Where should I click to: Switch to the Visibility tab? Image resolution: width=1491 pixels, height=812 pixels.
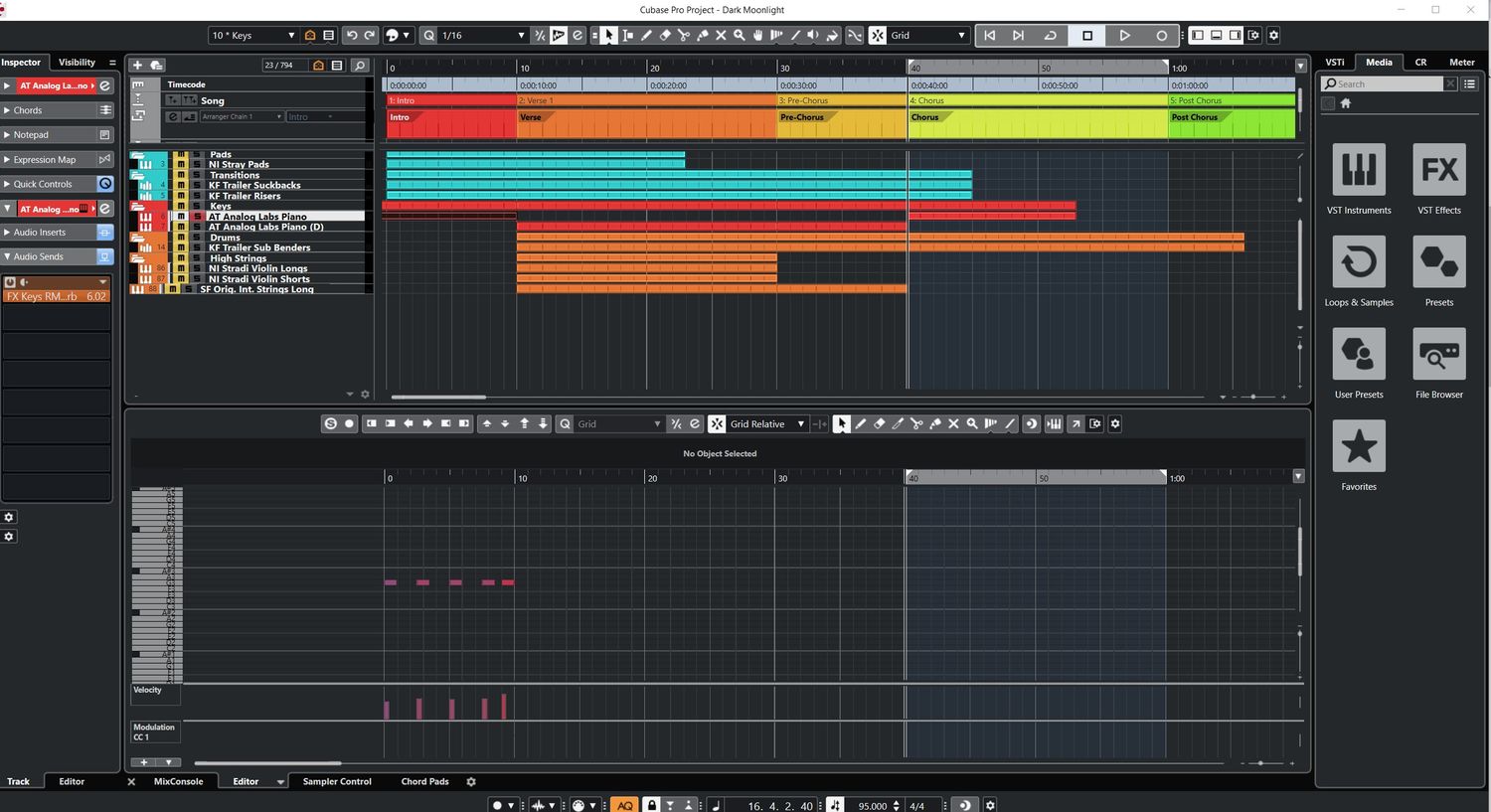pyautogui.click(x=77, y=62)
